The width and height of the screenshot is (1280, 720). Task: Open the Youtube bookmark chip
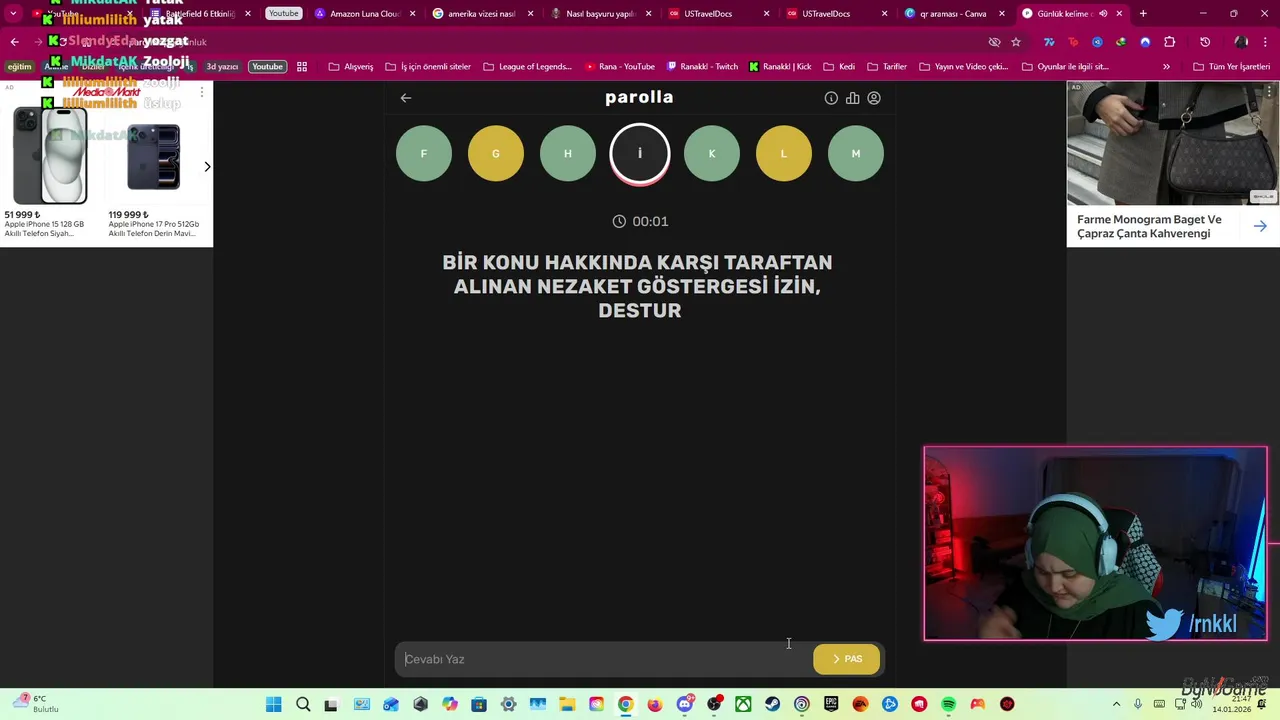click(x=267, y=67)
